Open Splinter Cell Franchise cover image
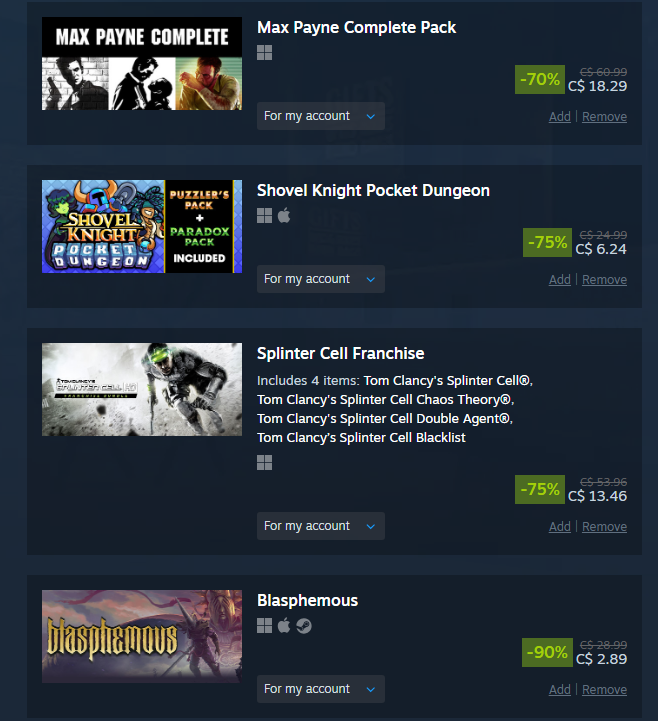The height and width of the screenshot is (721, 658). [142, 389]
